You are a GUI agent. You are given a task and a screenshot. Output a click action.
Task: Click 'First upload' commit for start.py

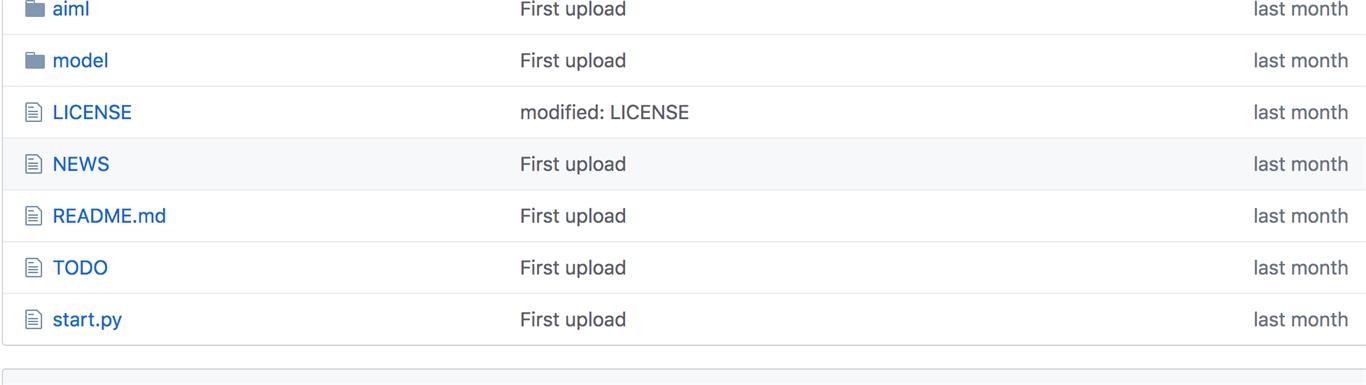[x=573, y=320]
